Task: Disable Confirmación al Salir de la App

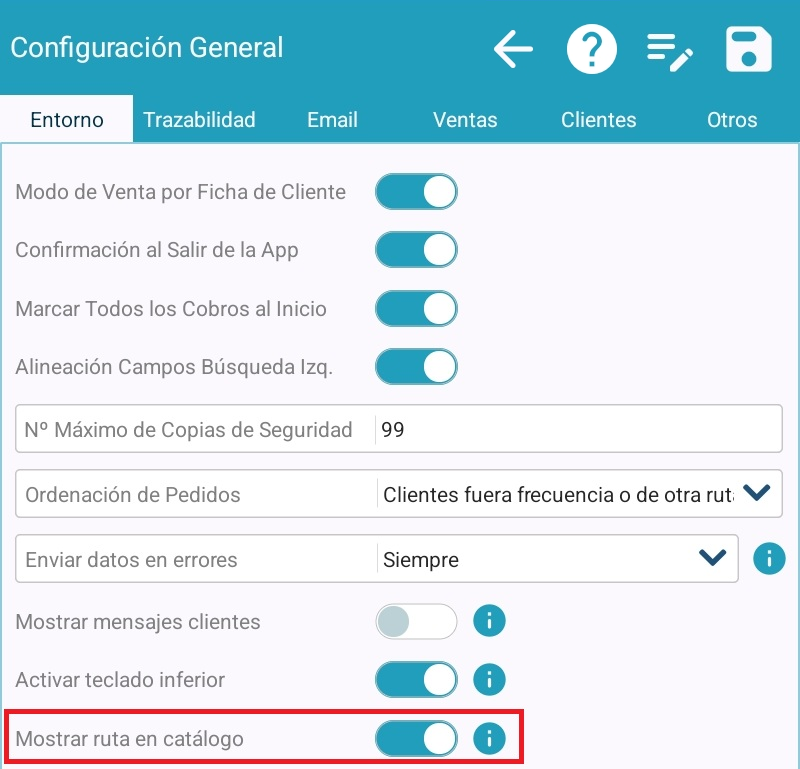Action: (x=416, y=250)
